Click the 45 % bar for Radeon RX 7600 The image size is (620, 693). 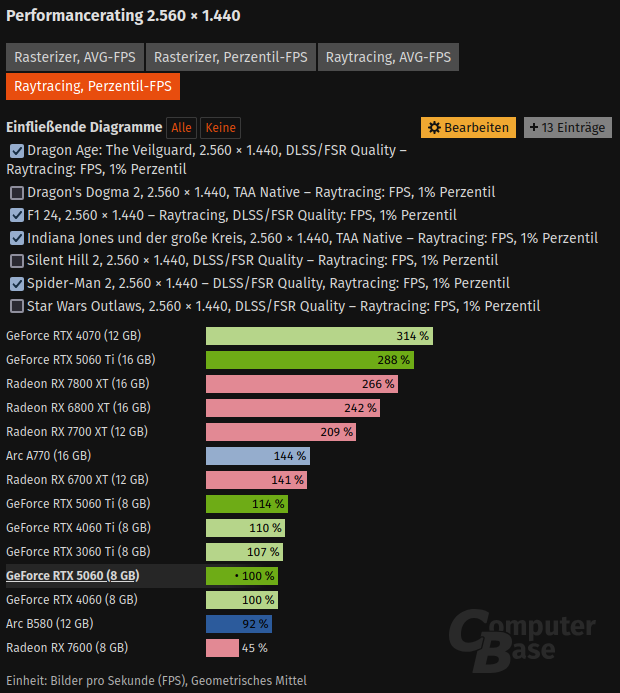[x=222, y=648]
